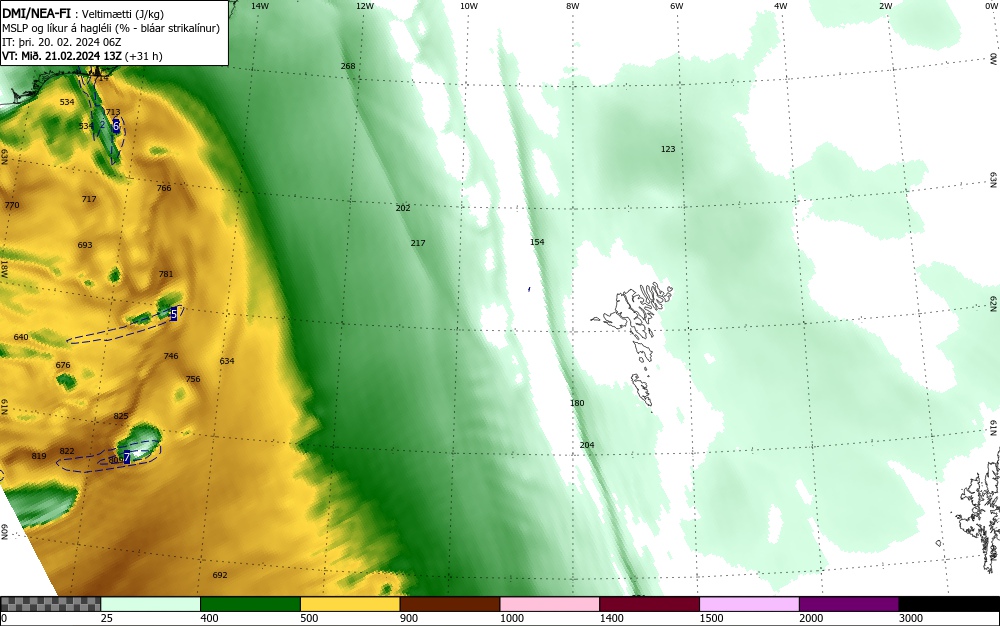Click the legend scale label 500
The image size is (1000, 626).
[309, 618]
